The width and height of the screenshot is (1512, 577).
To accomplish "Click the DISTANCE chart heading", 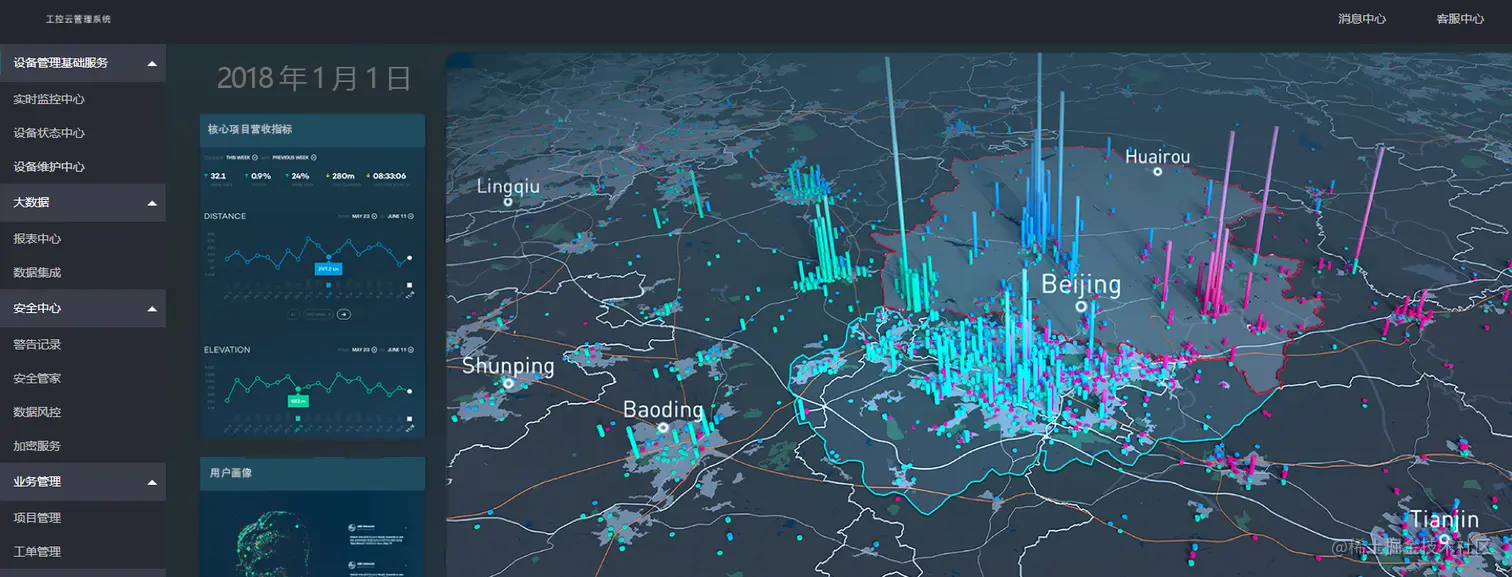I will click(225, 216).
